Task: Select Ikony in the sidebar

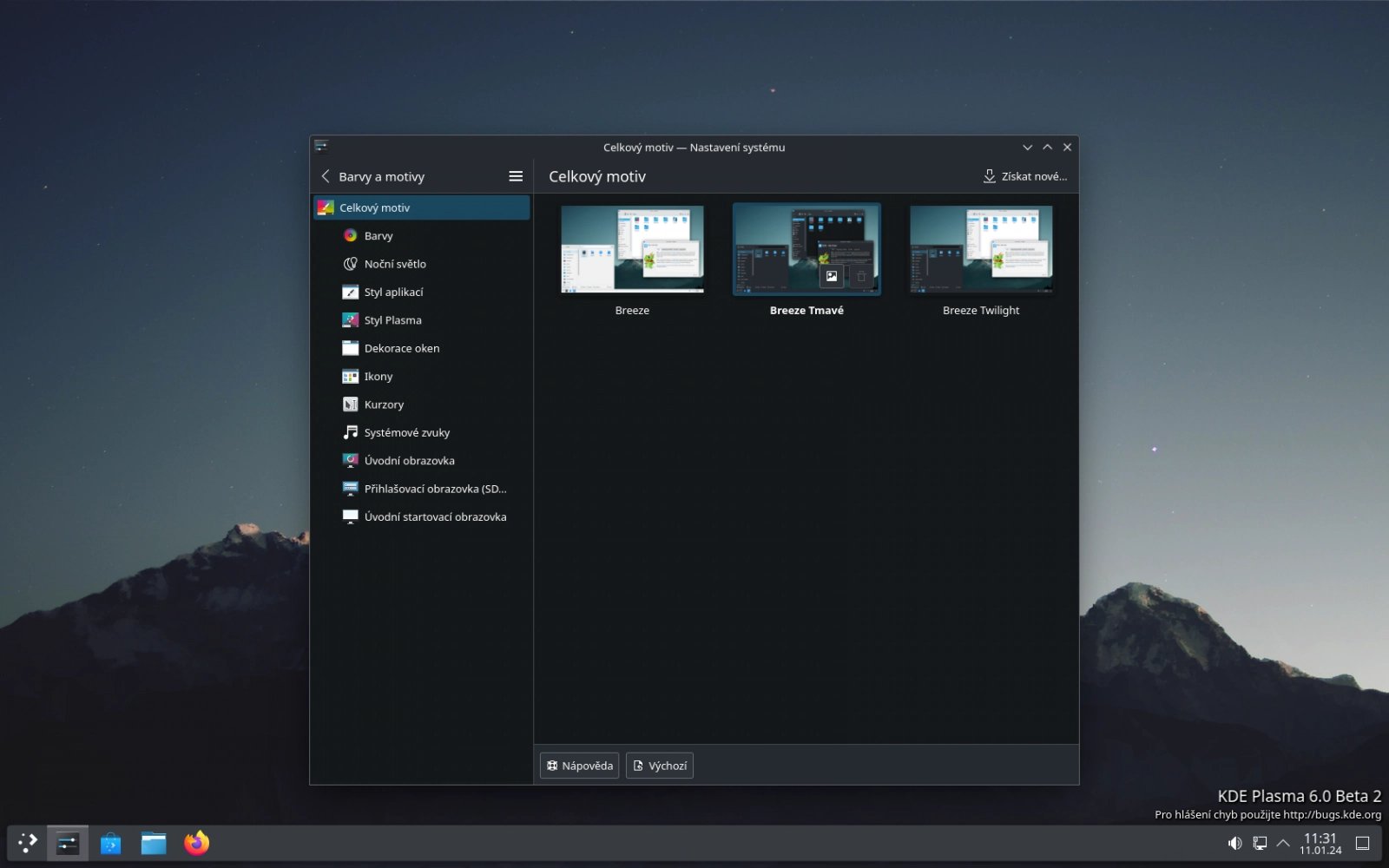Action: pyautogui.click(x=379, y=377)
